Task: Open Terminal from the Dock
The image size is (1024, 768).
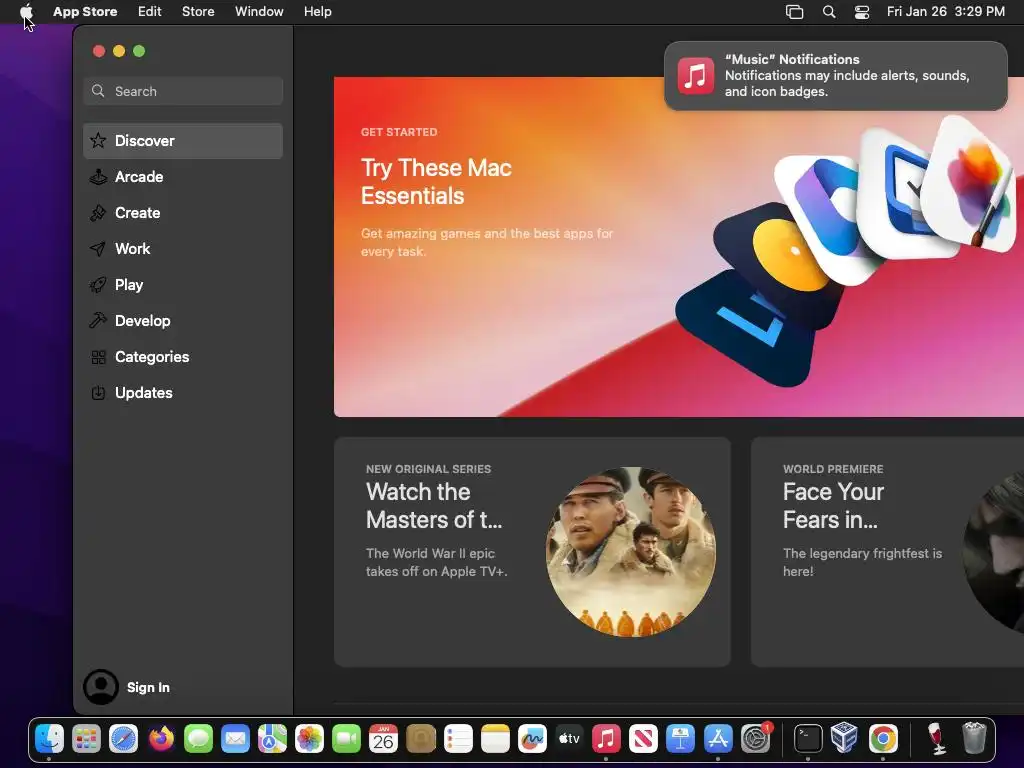Action: [x=808, y=739]
